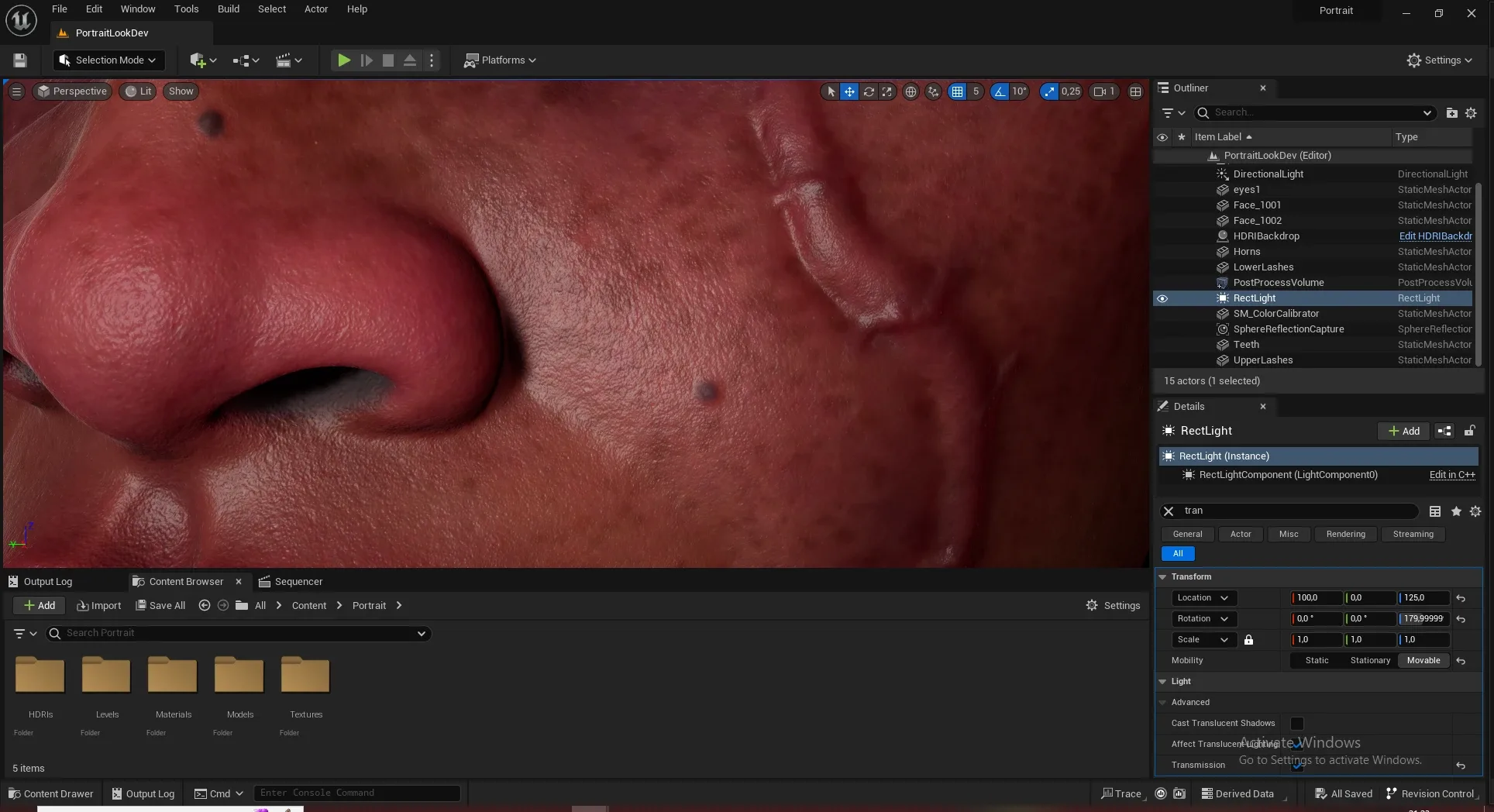Open toolbar Settings dropdown
This screenshot has width=1494, height=812.
pos(1440,60)
